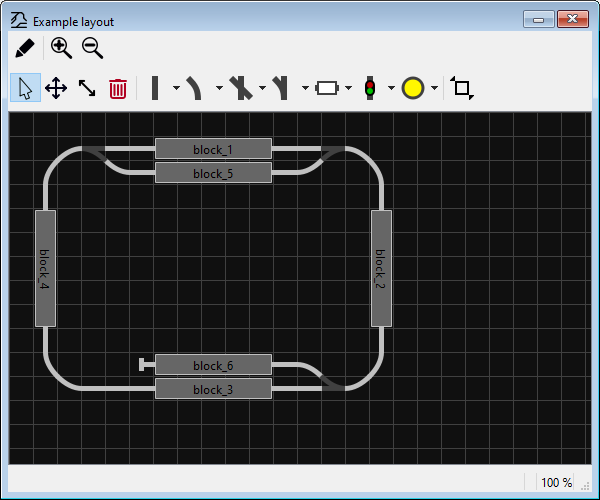The width and height of the screenshot is (600, 500).
Task: Select block_6 on the layout canvas
Action: tap(213, 365)
